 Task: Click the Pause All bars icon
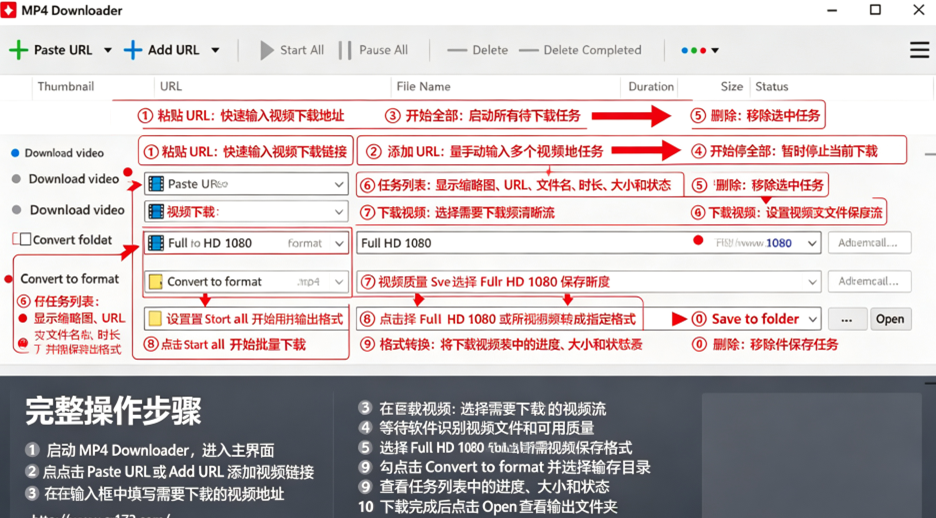(344, 50)
